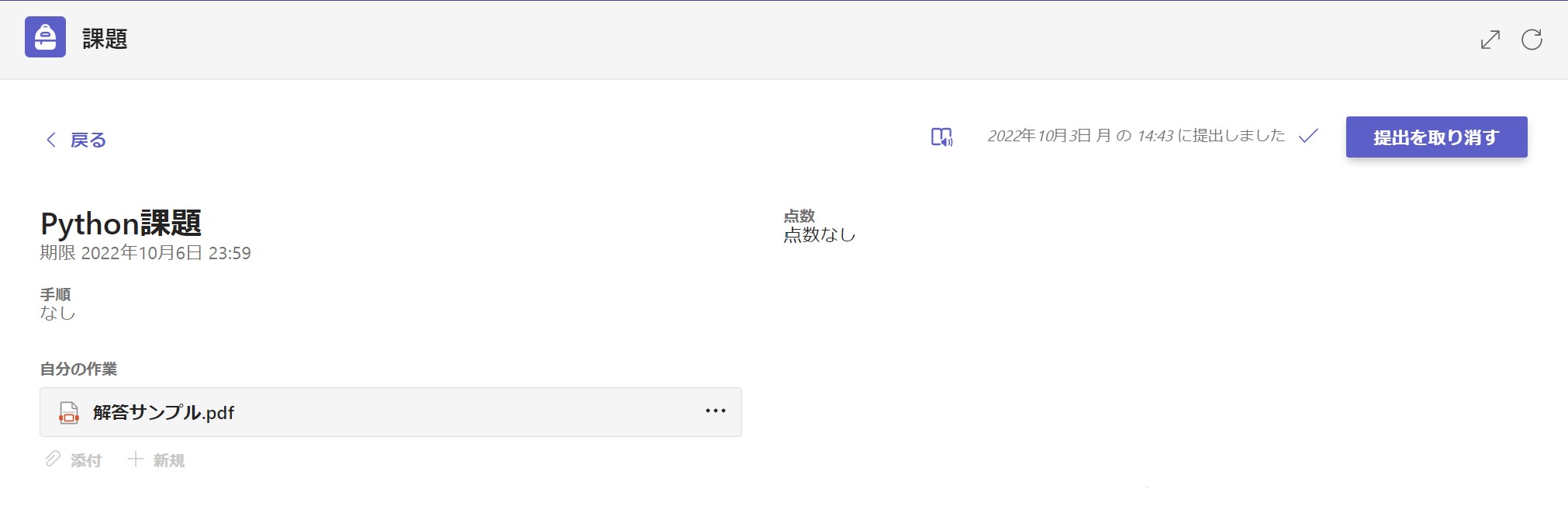Click the paperclip attach icon

53,459
